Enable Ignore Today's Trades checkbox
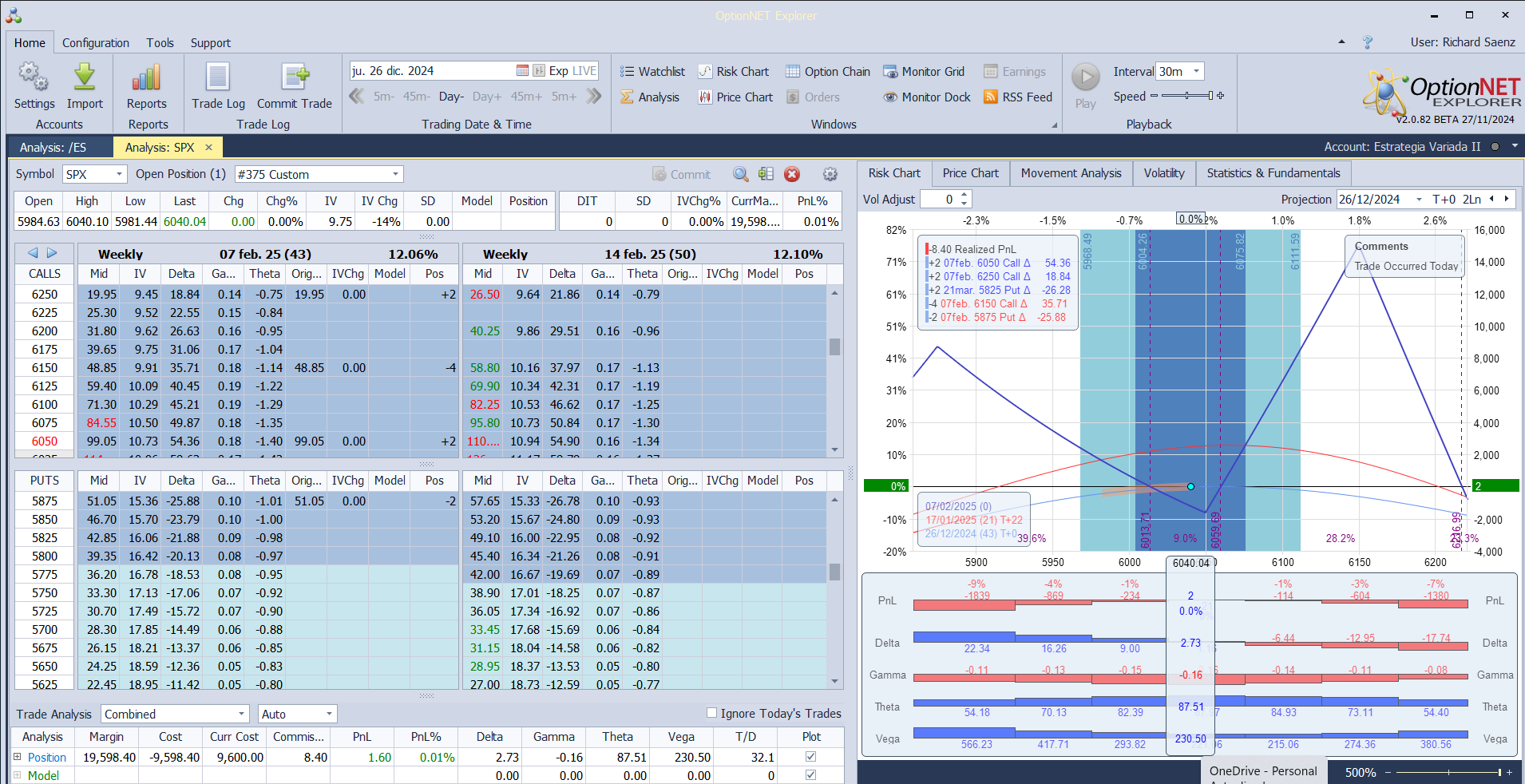 [x=711, y=713]
